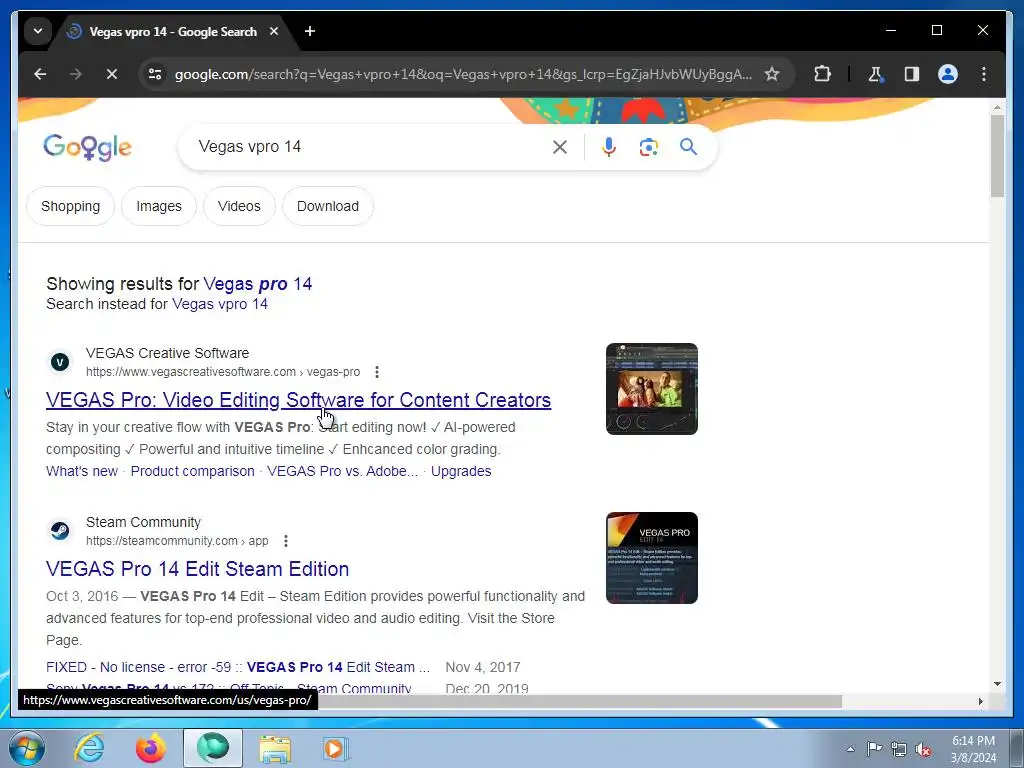Go back to the previous page
The width and height of the screenshot is (1024, 768).
[x=40, y=74]
